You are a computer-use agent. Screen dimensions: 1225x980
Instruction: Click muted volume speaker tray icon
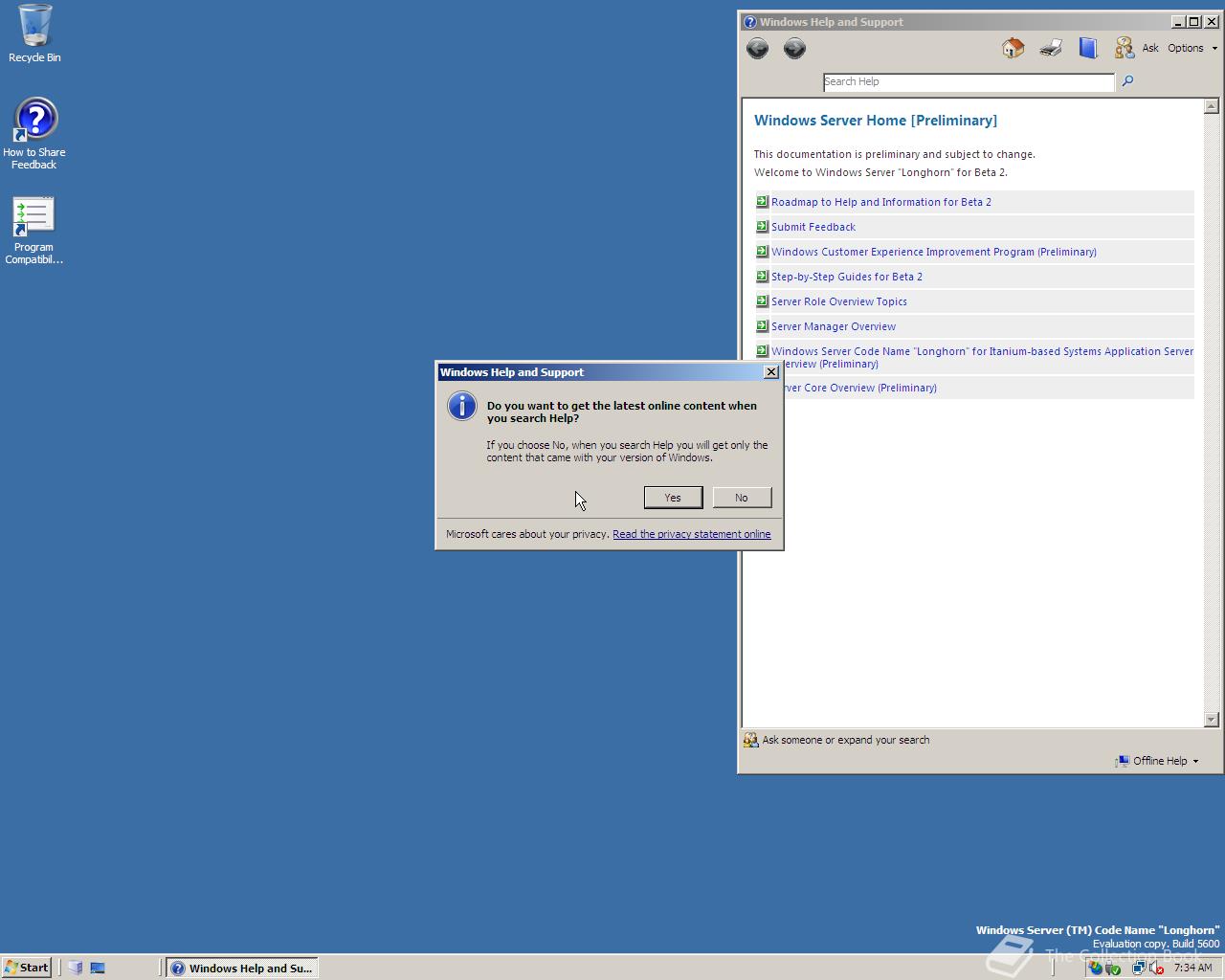coord(1157,968)
